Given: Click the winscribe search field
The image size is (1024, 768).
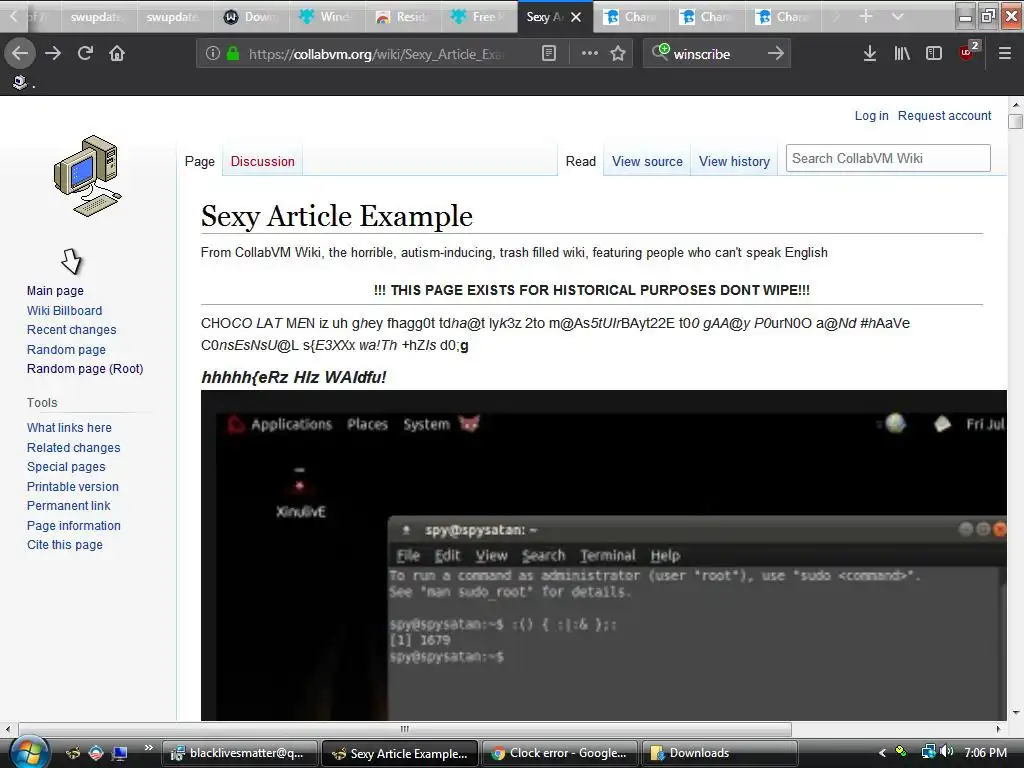Looking at the screenshot, I should [716, 54].
